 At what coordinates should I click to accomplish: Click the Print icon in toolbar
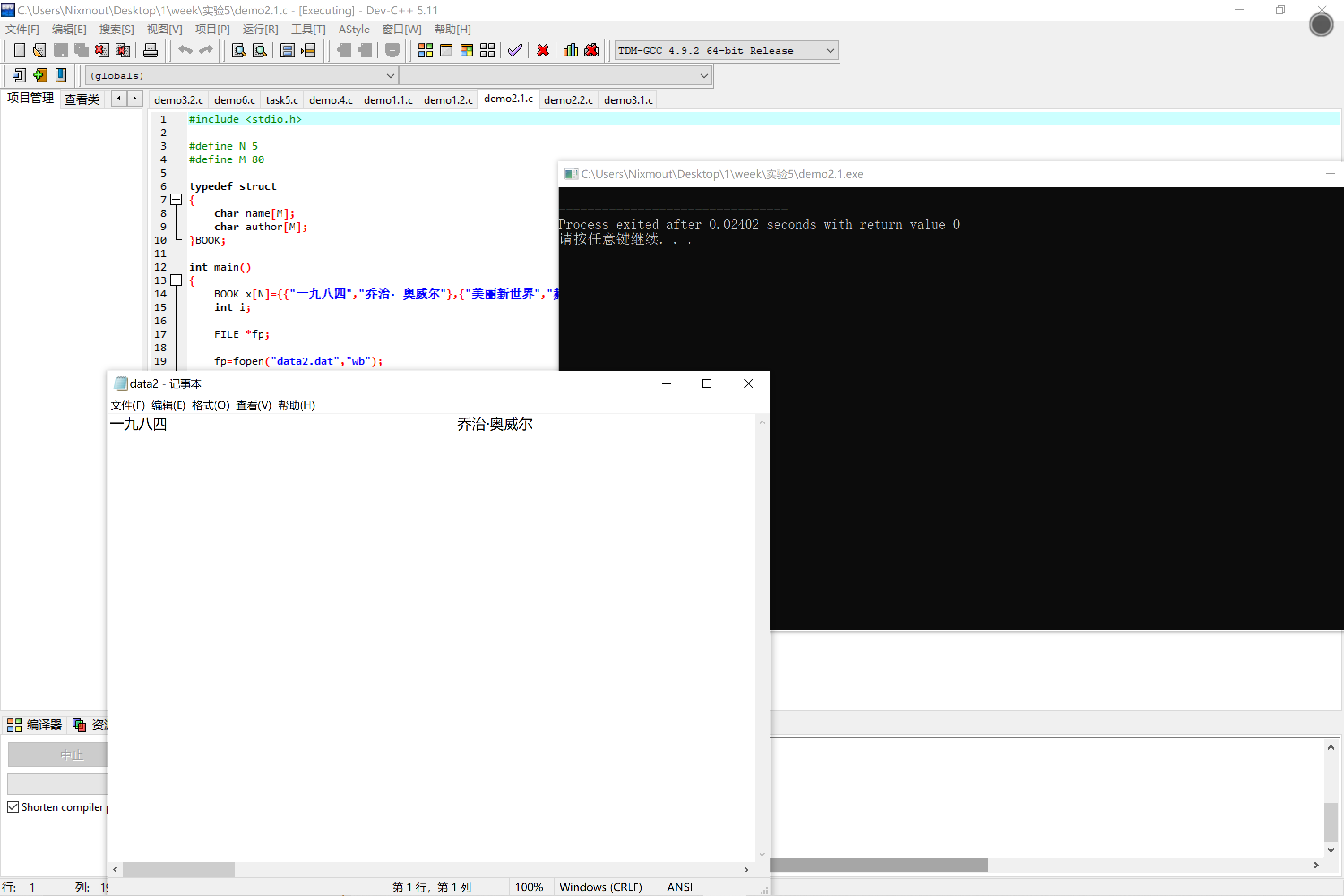pyautogui.click(x=150, y=50)
